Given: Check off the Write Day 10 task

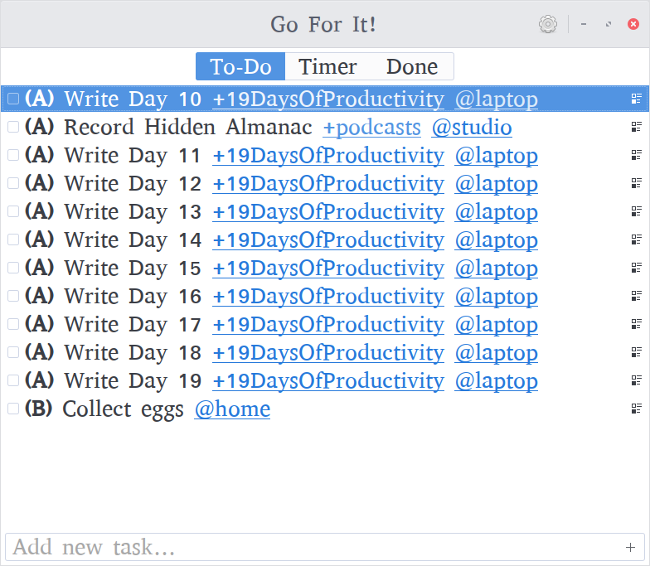Looking at the screenshot, I should [13, 99].
